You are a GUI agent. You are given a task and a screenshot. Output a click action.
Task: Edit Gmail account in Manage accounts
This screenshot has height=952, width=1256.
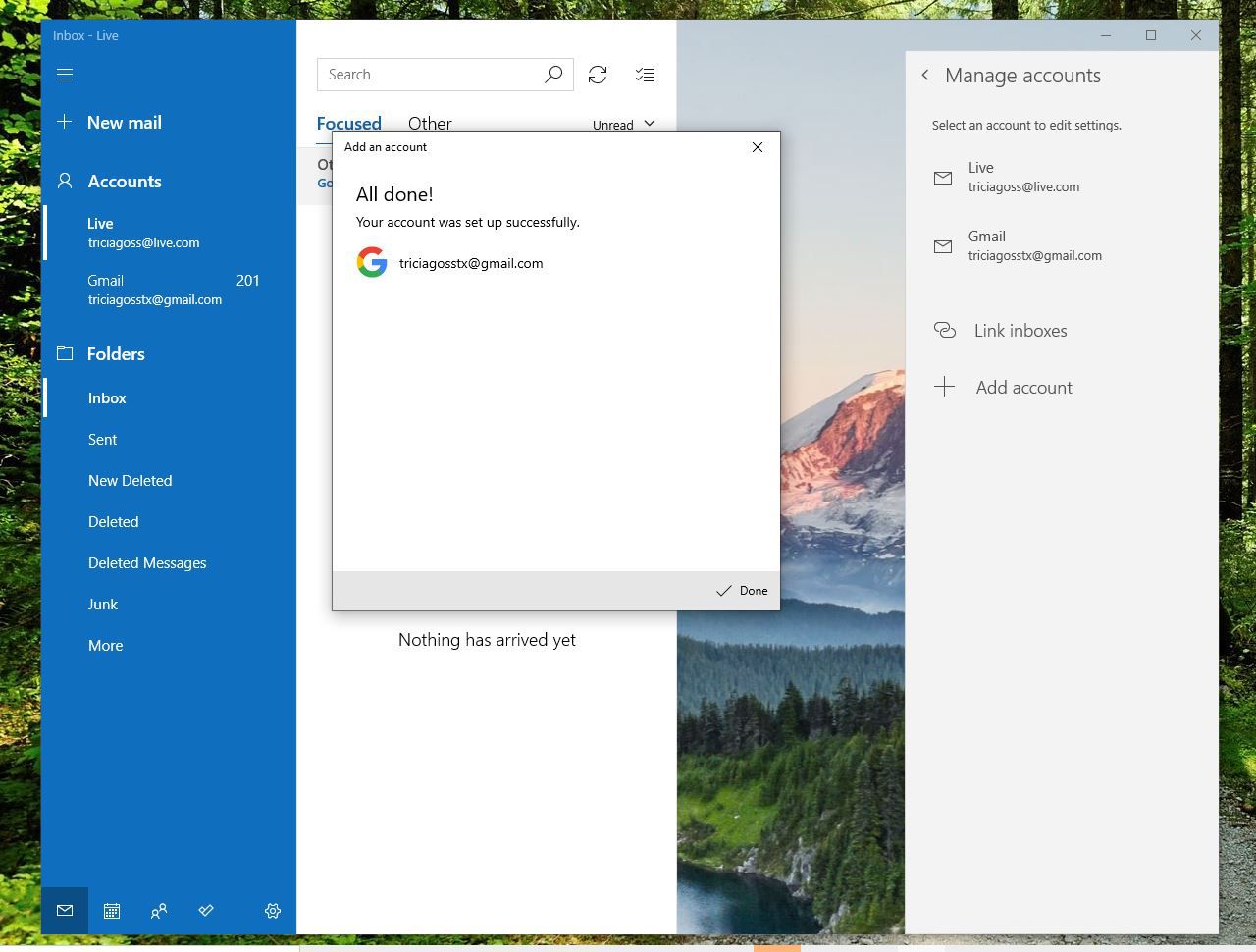pyautogui.click(x=1062, y=245)
